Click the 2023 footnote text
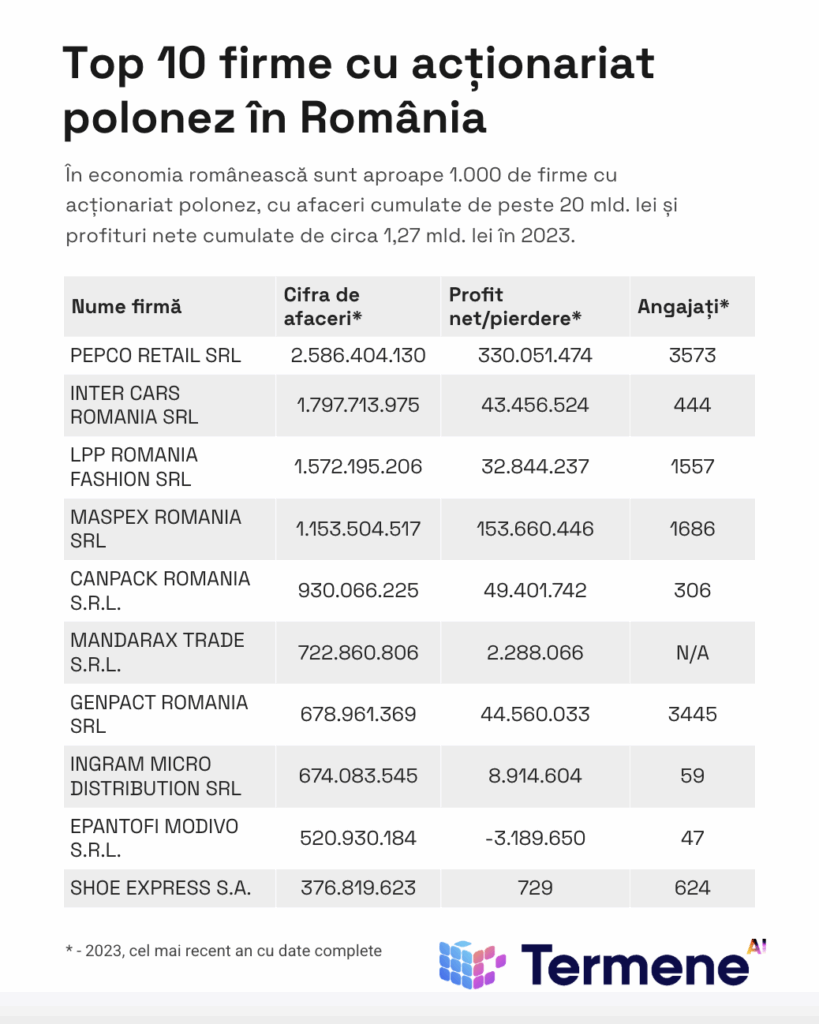The height and width of the screenshot is (1024, 819). pos(225,951)
